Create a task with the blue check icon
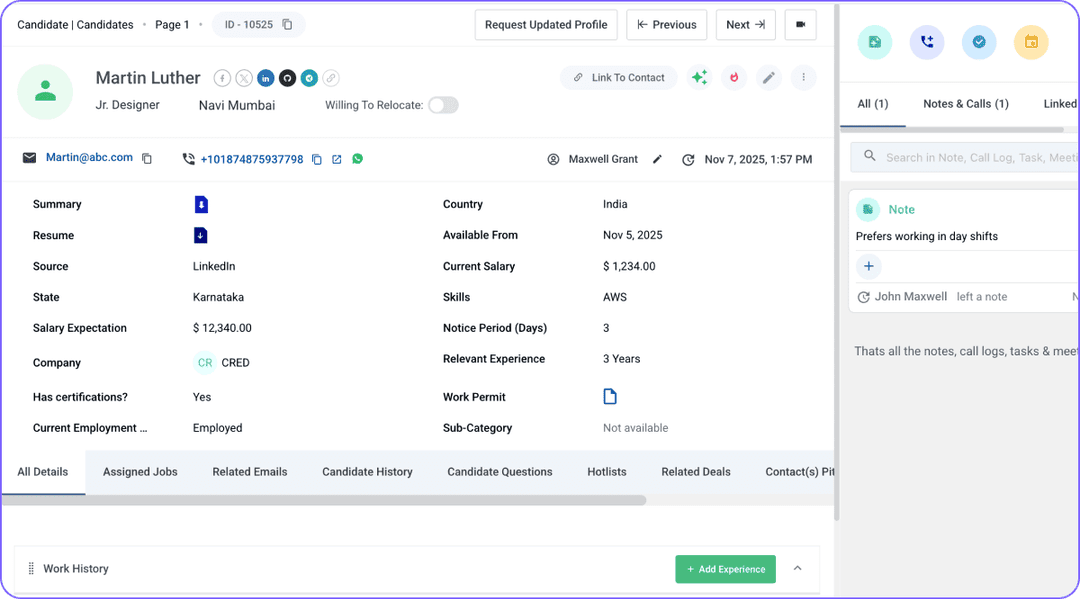Image resolution: width=1080 pixels, height=599 pixels. (979, 42)
